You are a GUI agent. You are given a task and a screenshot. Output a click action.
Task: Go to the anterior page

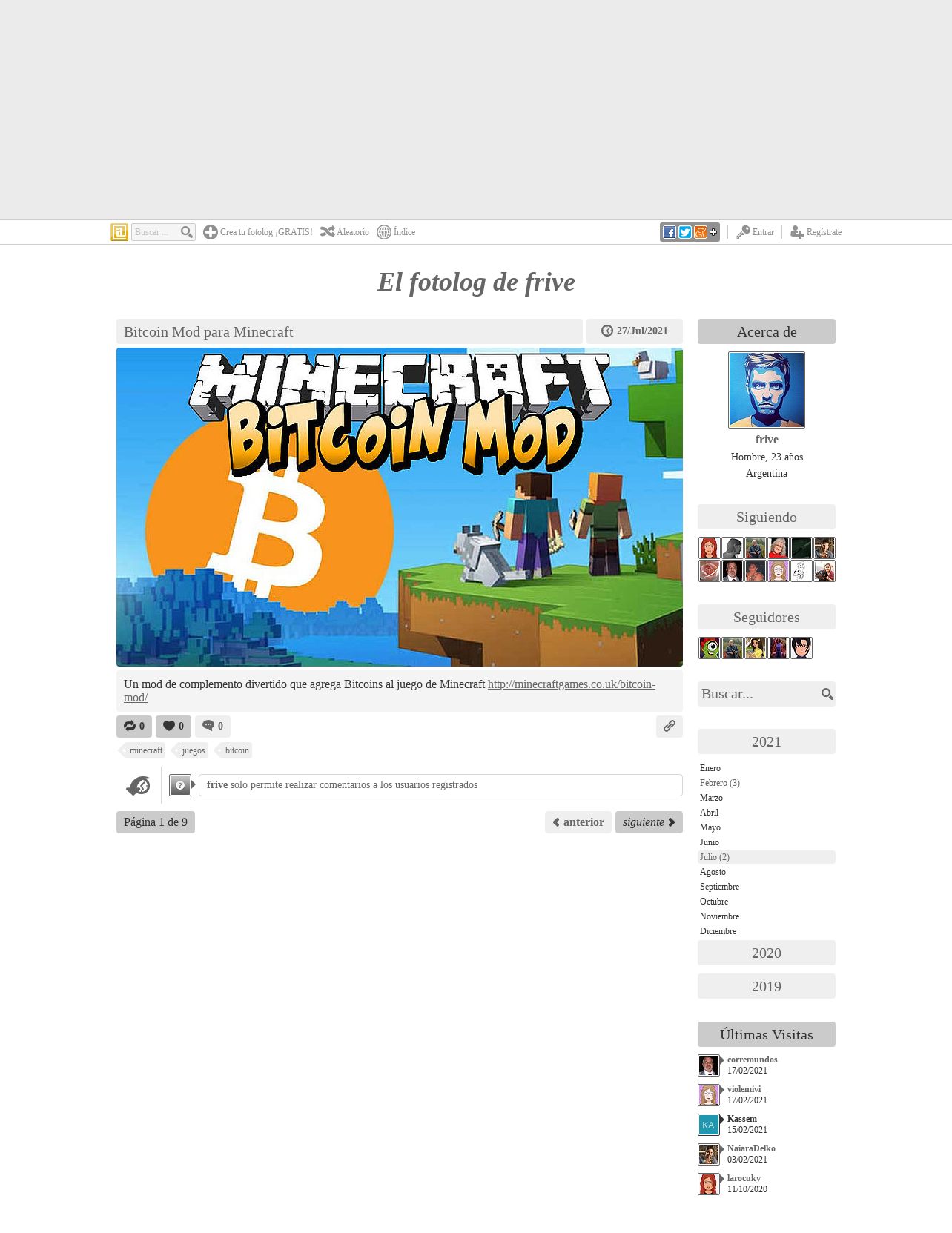pyautogui.click(x=578, y=822)
